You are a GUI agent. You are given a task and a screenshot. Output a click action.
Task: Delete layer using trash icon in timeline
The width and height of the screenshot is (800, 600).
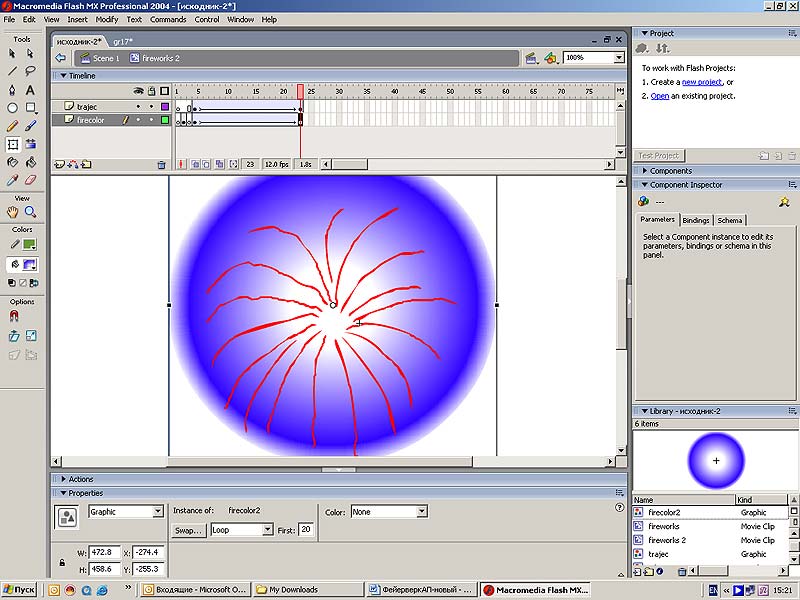(x=161, y=164)
